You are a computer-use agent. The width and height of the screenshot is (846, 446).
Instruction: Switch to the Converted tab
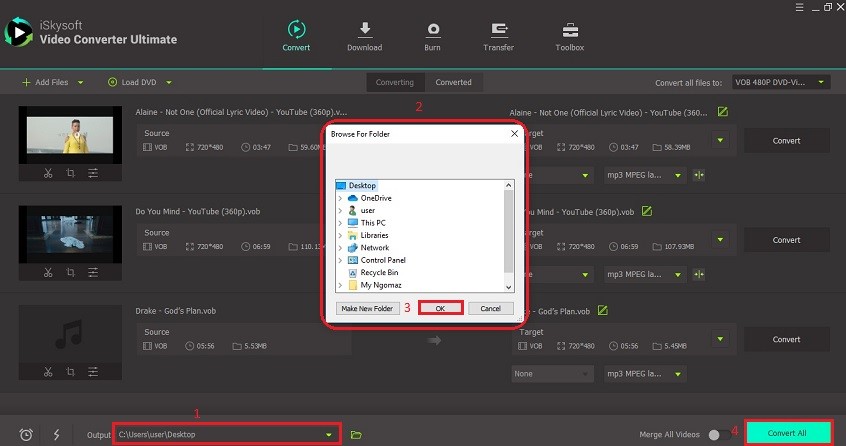click(x=453, y=82)
